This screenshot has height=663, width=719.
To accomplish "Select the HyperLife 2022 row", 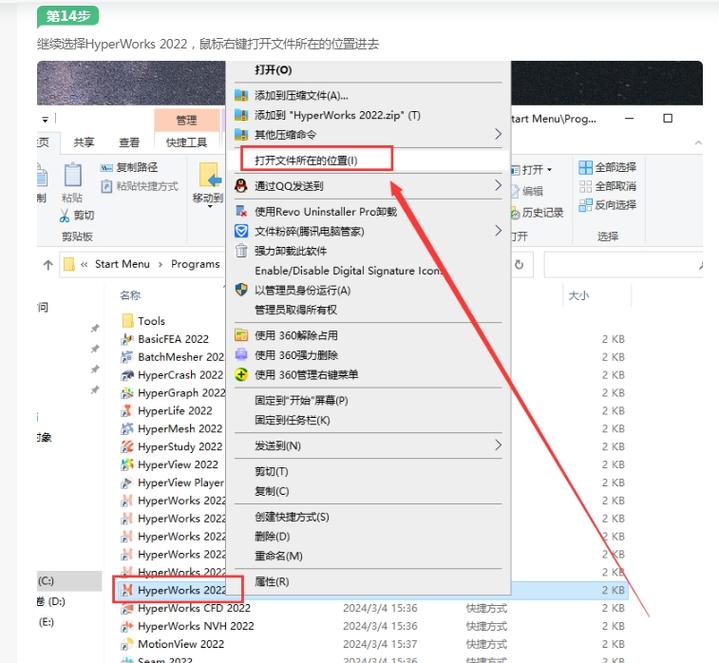I will [166, 411].
